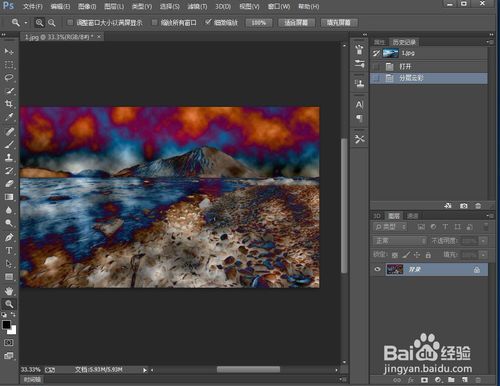The height and width of the screenshot is (386, 500).
Task: Change screen mode from the toolbox
Action: tap(9, 356)
